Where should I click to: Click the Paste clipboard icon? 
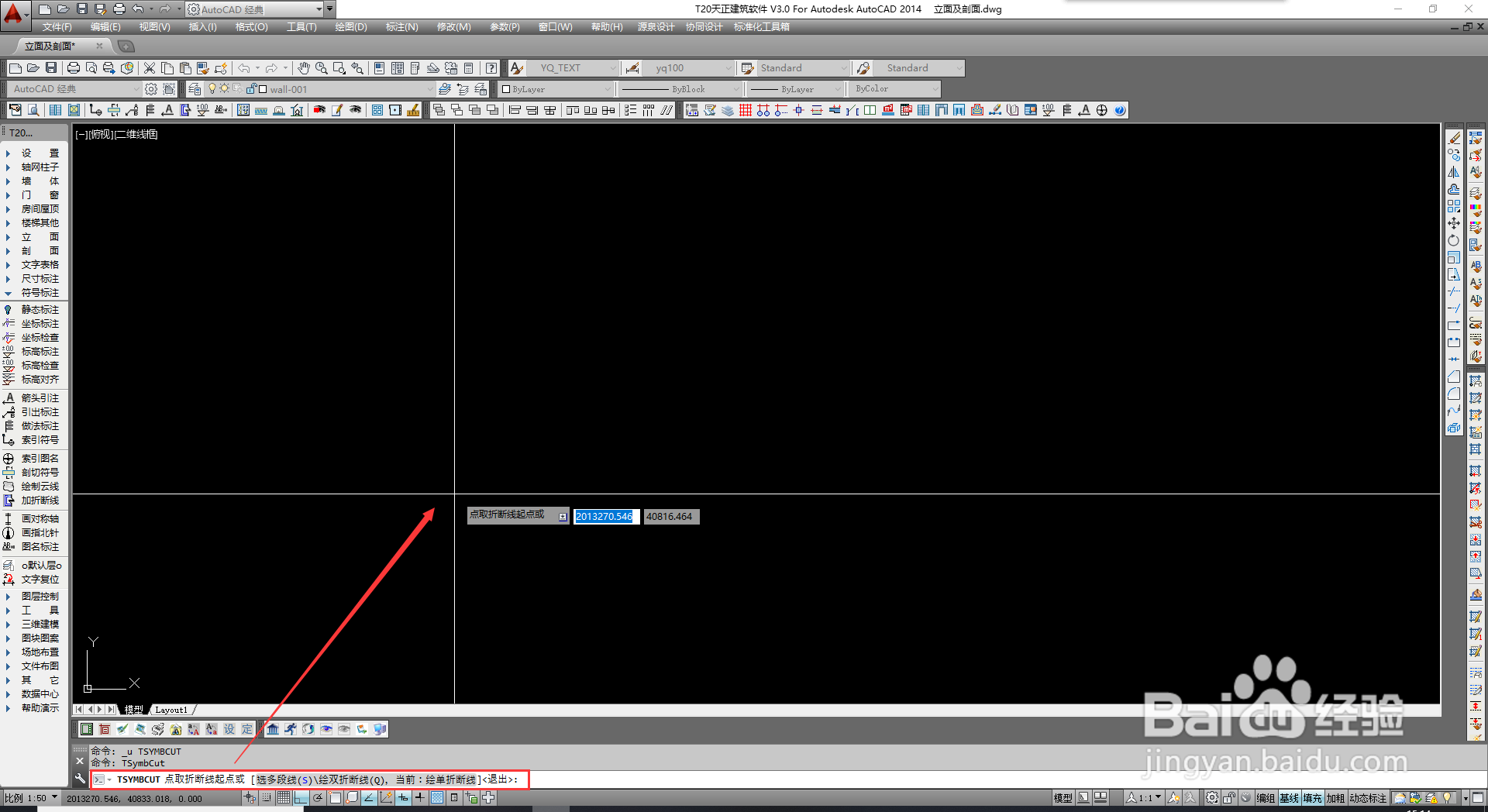tap(185, 68)
